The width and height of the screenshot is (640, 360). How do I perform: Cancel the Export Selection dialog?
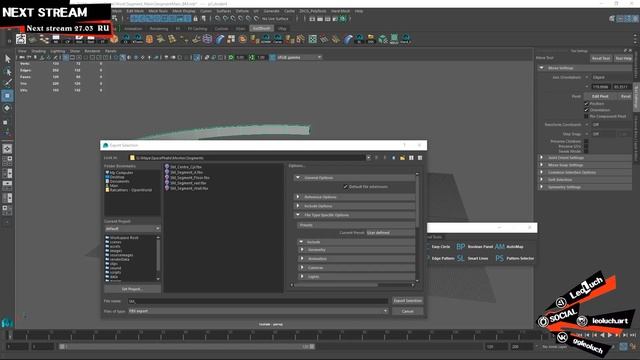pos(407,311)
